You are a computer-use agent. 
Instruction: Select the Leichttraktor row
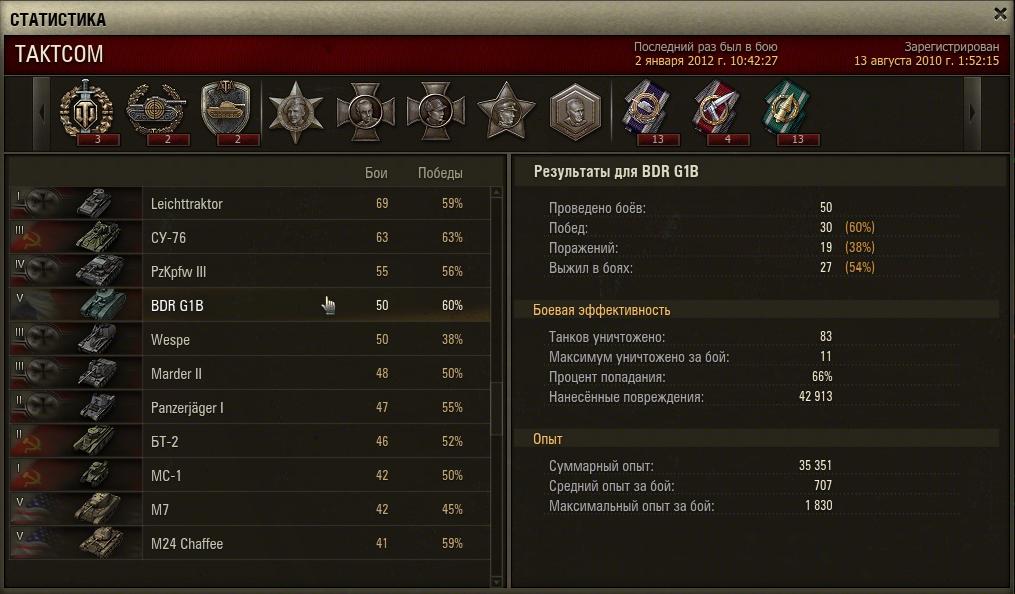(250, 203)
